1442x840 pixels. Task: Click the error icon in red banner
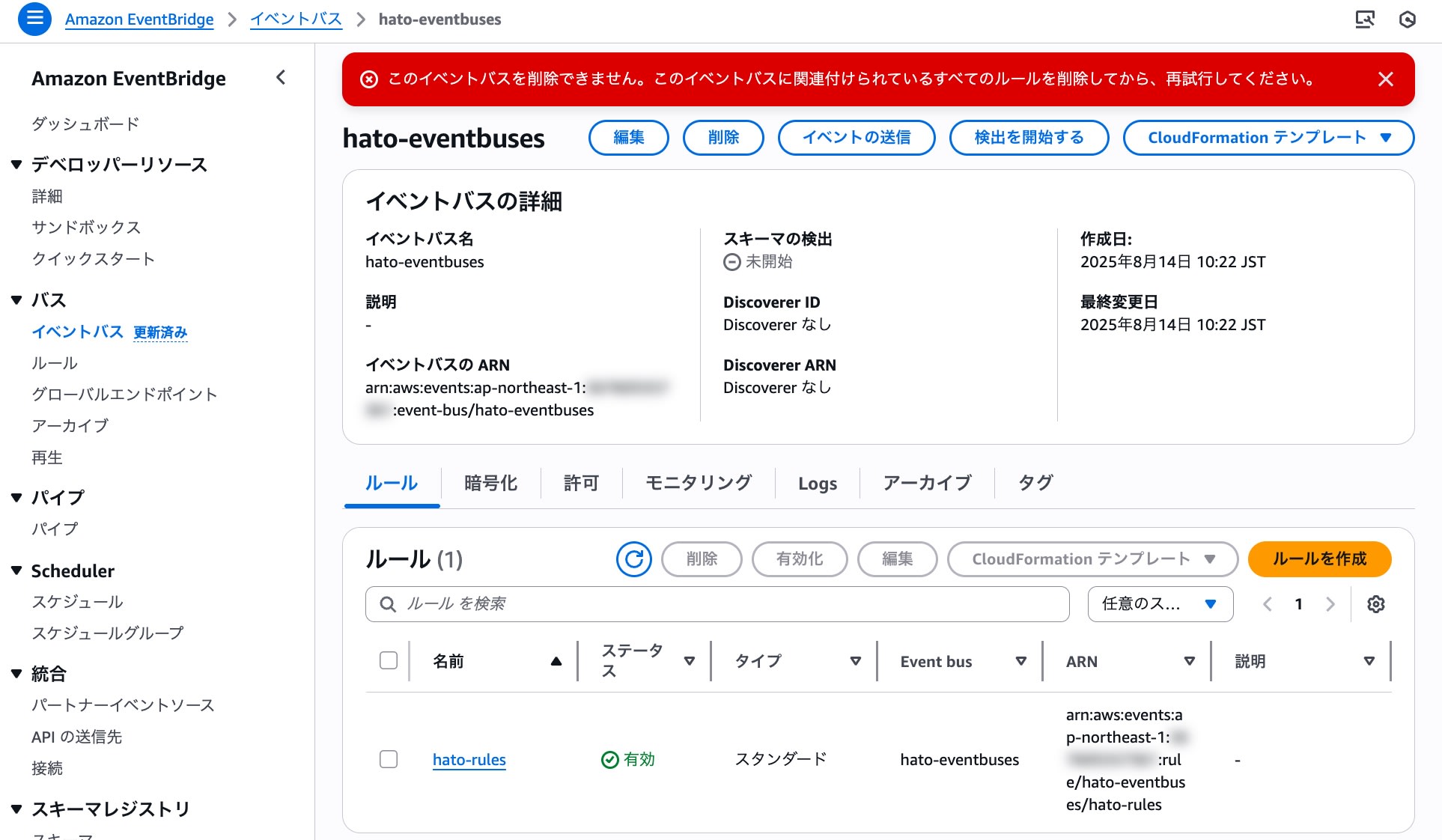click(369, 79)
